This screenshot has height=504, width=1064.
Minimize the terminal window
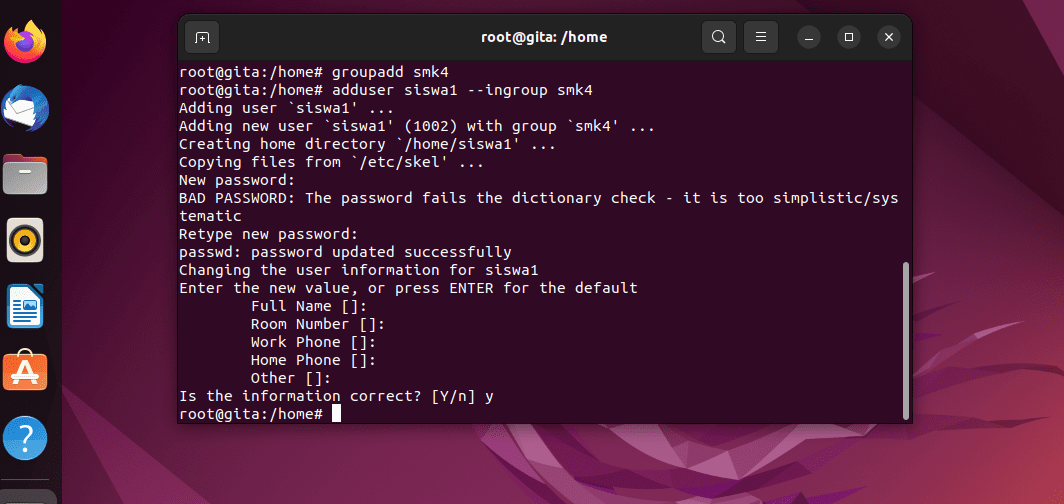pos(809,37)
